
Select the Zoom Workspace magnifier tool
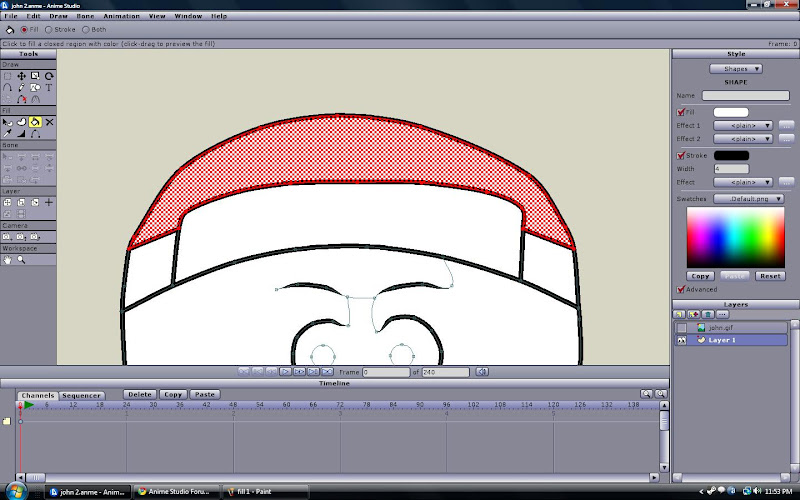(x=21, y=260)
